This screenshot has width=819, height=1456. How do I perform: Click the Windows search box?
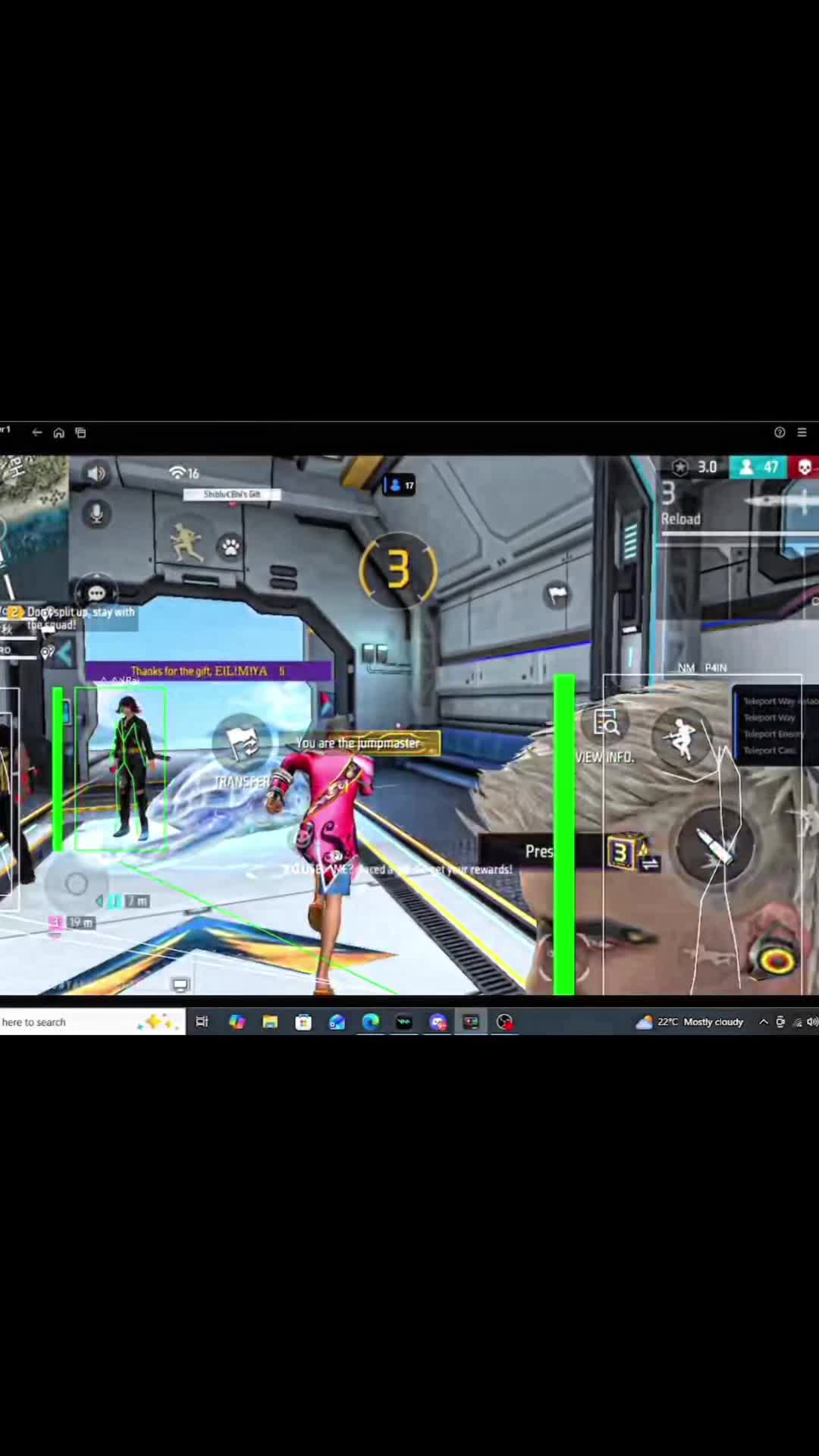pos(93,1022)
